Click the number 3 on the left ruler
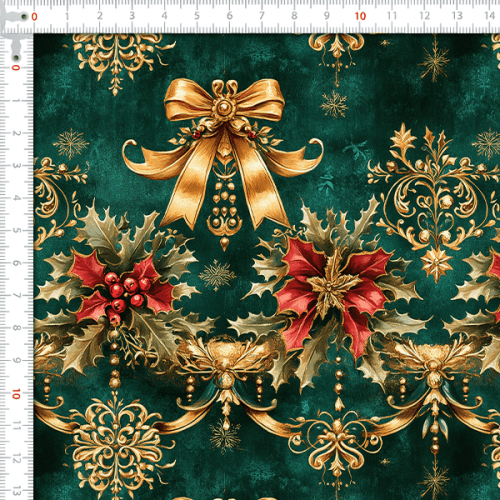Screen dimensions: 500x500 (16, 166)
